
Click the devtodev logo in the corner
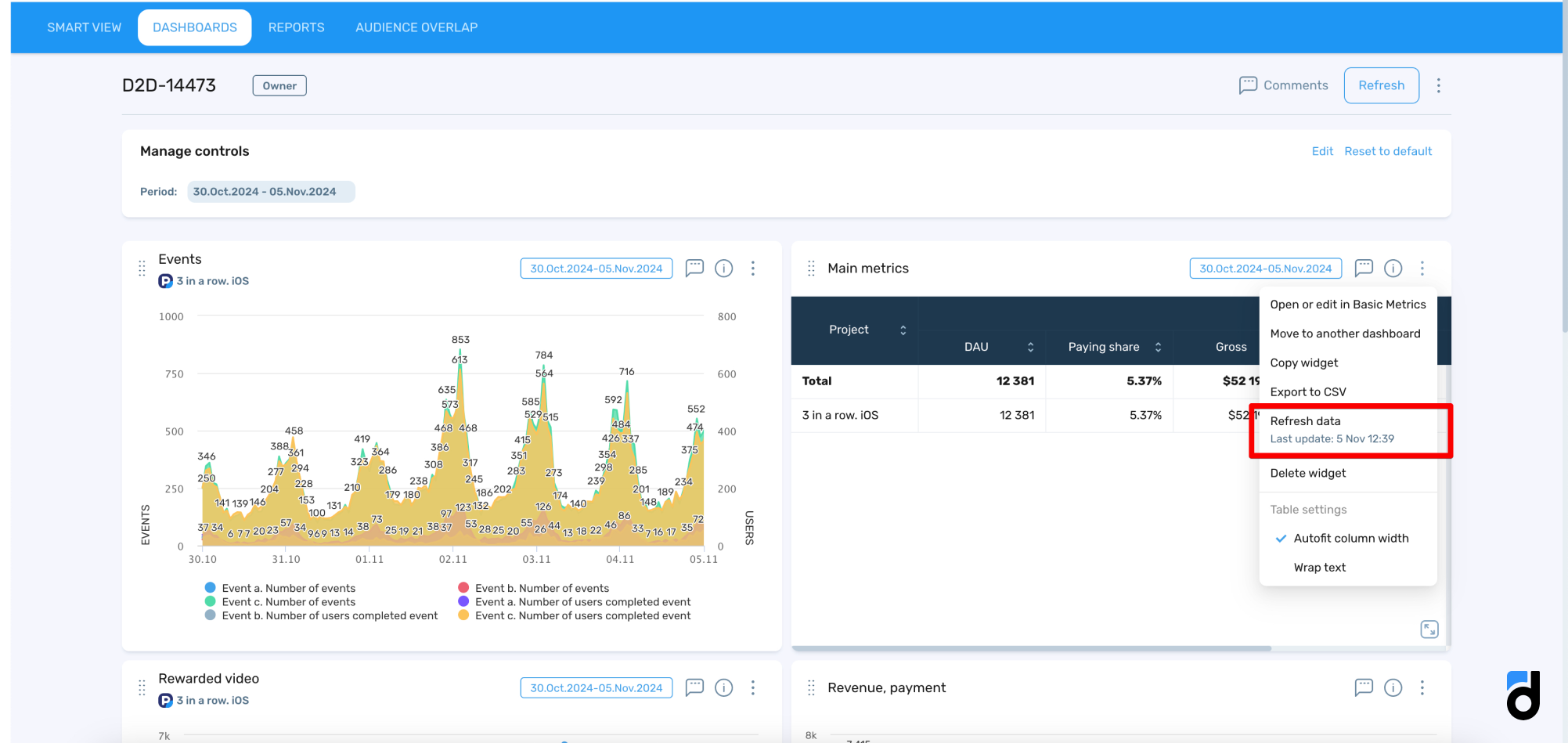(1523, 695)
